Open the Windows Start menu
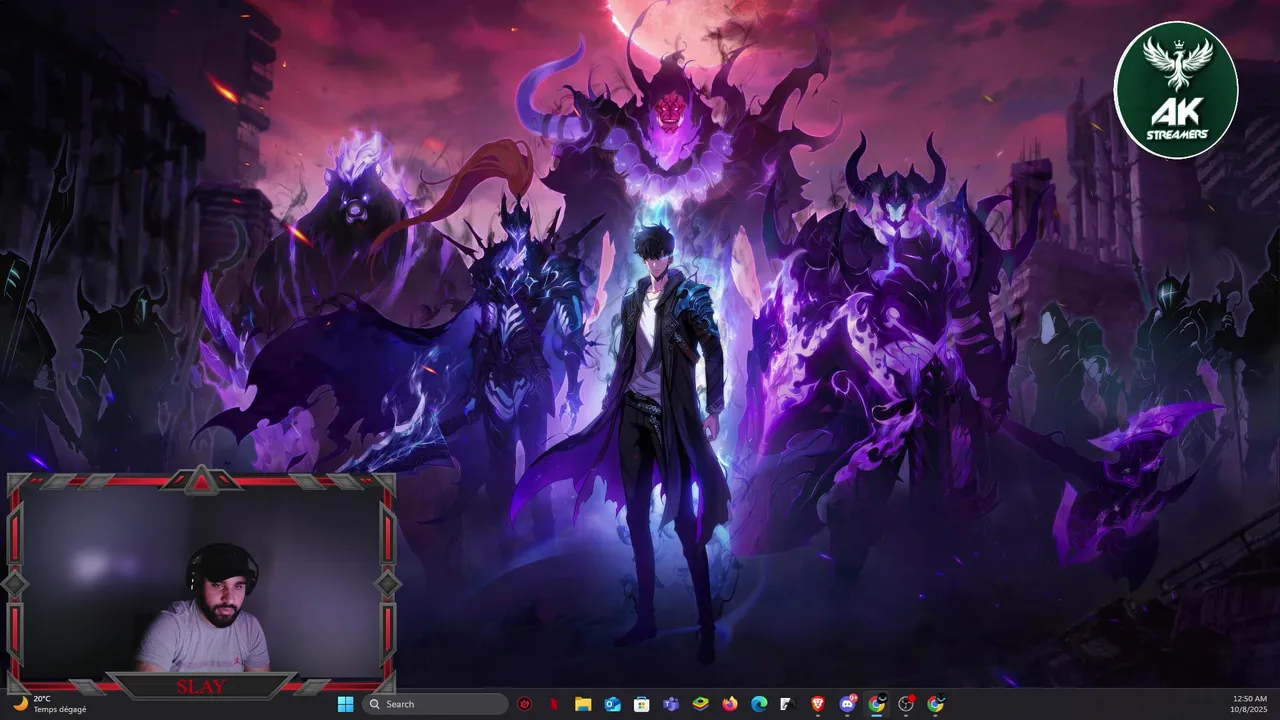The image size is (1280, 720). pos(345,704)
